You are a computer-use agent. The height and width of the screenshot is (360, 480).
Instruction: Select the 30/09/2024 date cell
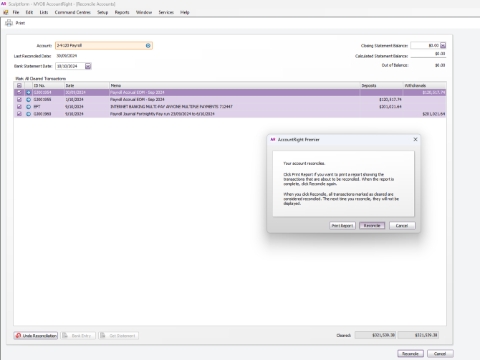pyautogui.click(x=87, y=92)
